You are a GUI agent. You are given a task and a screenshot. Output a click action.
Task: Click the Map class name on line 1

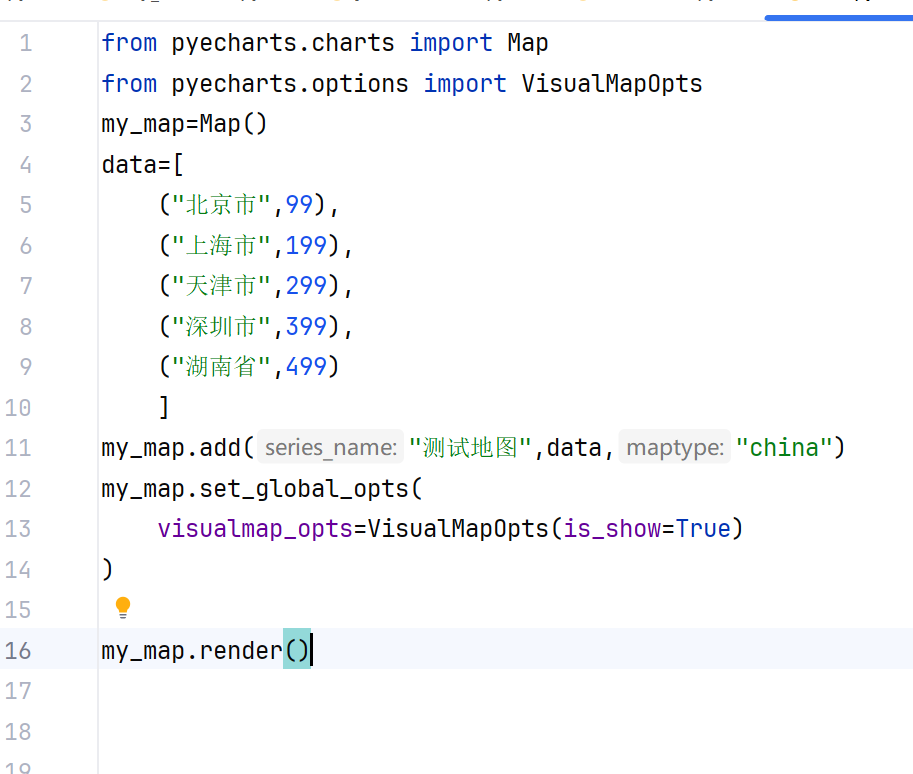point(528,43)
